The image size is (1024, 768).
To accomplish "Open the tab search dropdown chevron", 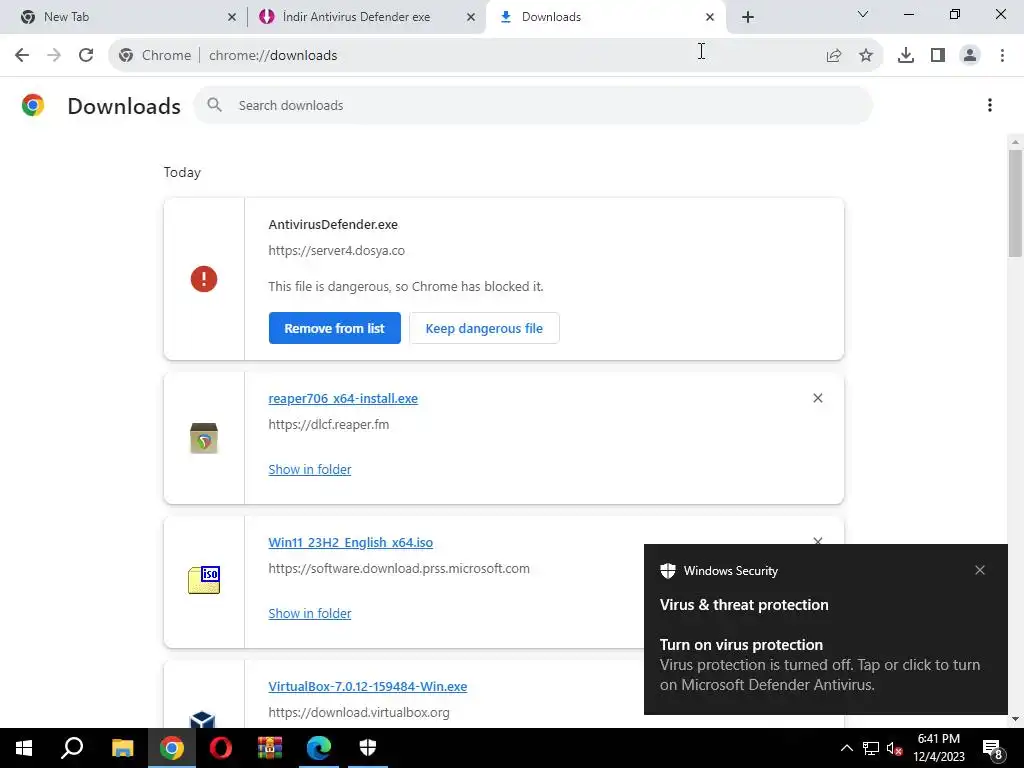I will (862, 14).
